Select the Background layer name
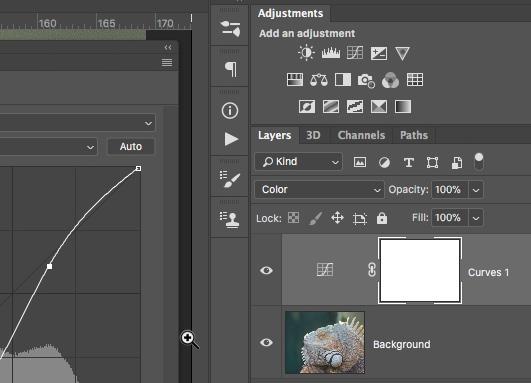Screen dimensions: 531x383 pos(402,344)
